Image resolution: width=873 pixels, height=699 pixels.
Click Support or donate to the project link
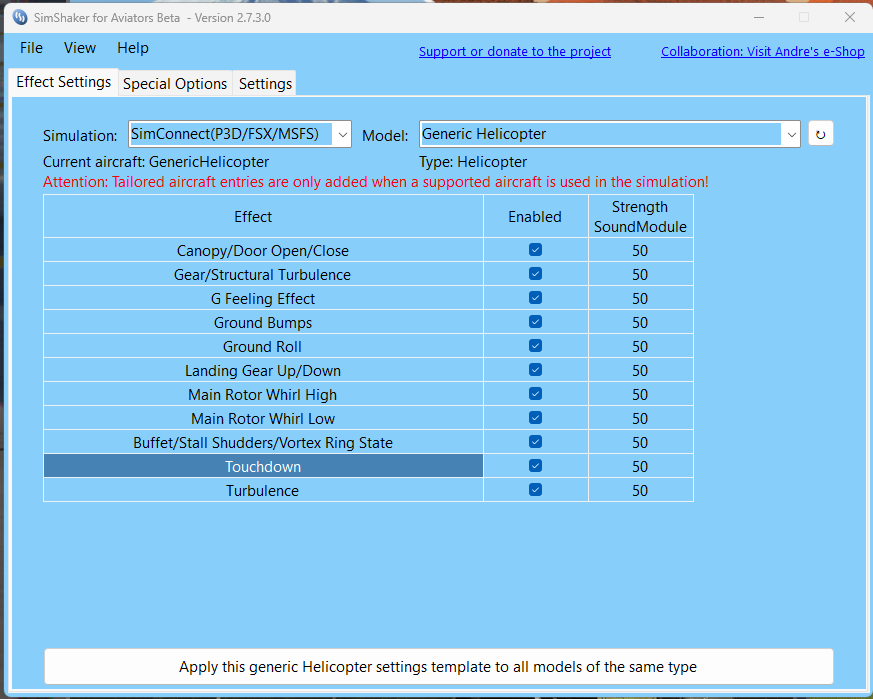pyautogui.click(x=514, y=51)
